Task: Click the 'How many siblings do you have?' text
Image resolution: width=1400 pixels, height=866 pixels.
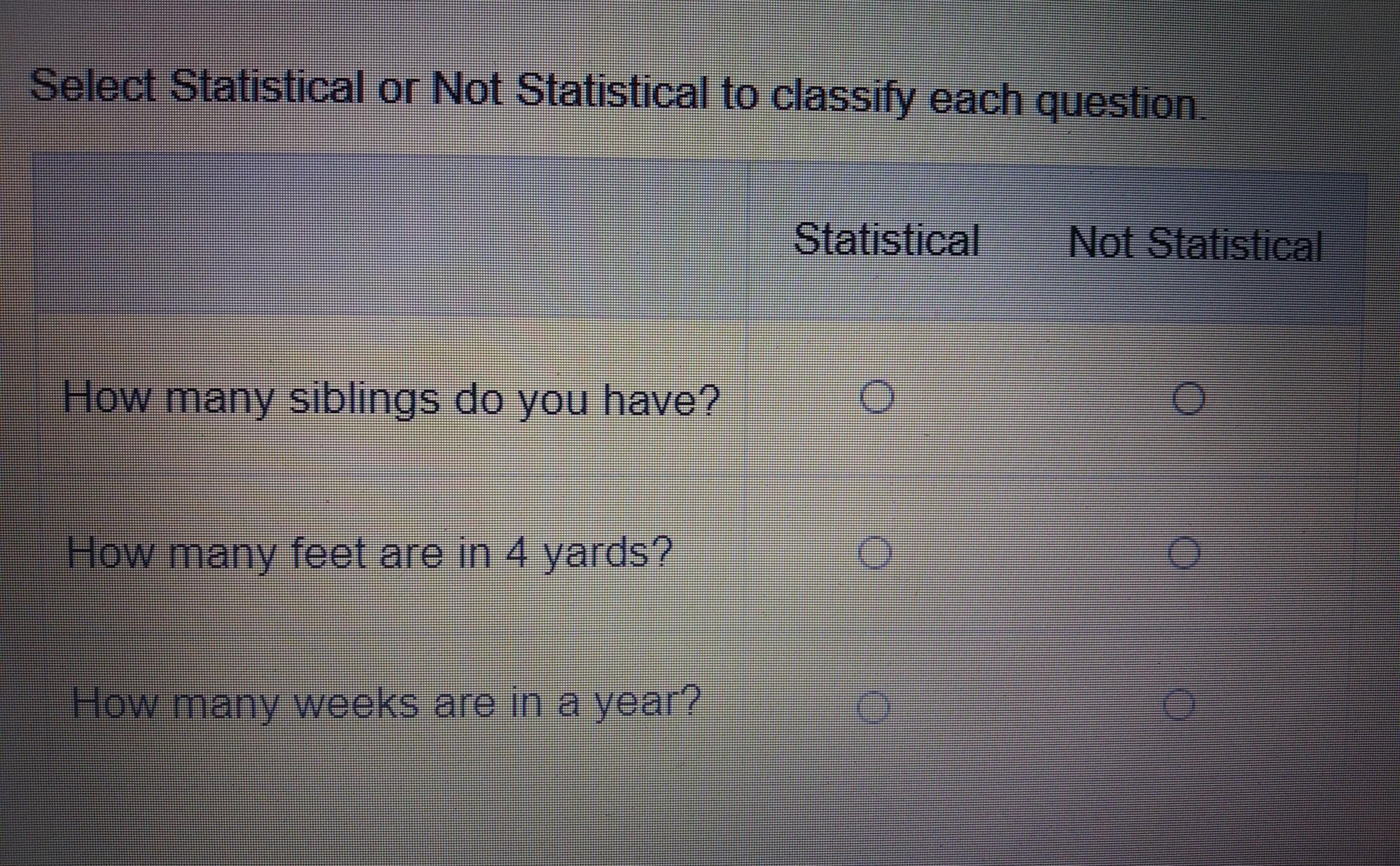Action: [x=391, y=398]
